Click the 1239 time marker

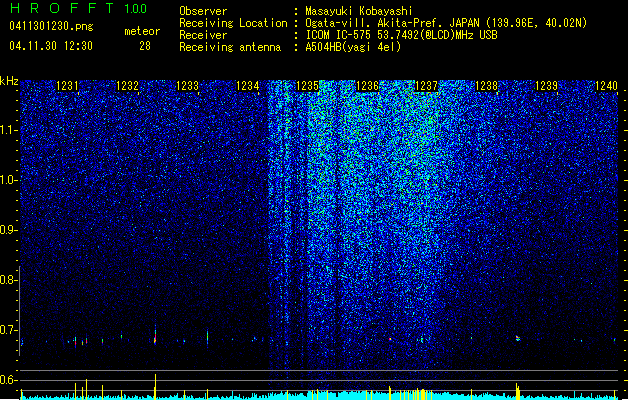[x=546, y=86]
